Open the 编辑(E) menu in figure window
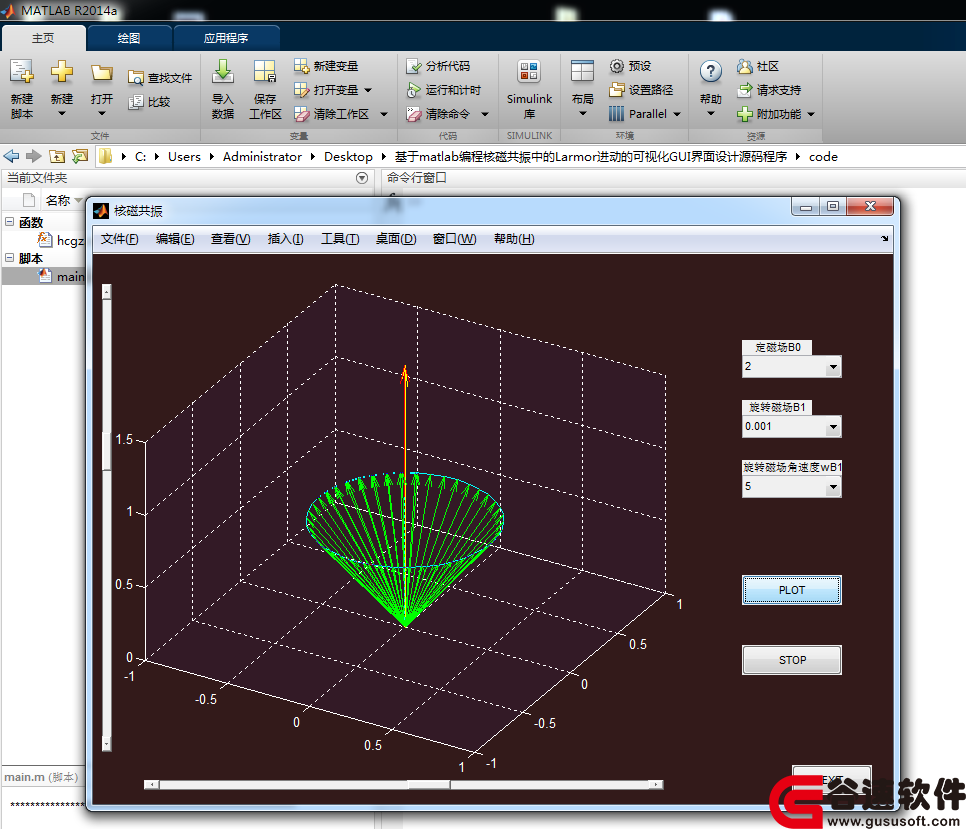This screenshot has height=829, width=966. point(175,239)
